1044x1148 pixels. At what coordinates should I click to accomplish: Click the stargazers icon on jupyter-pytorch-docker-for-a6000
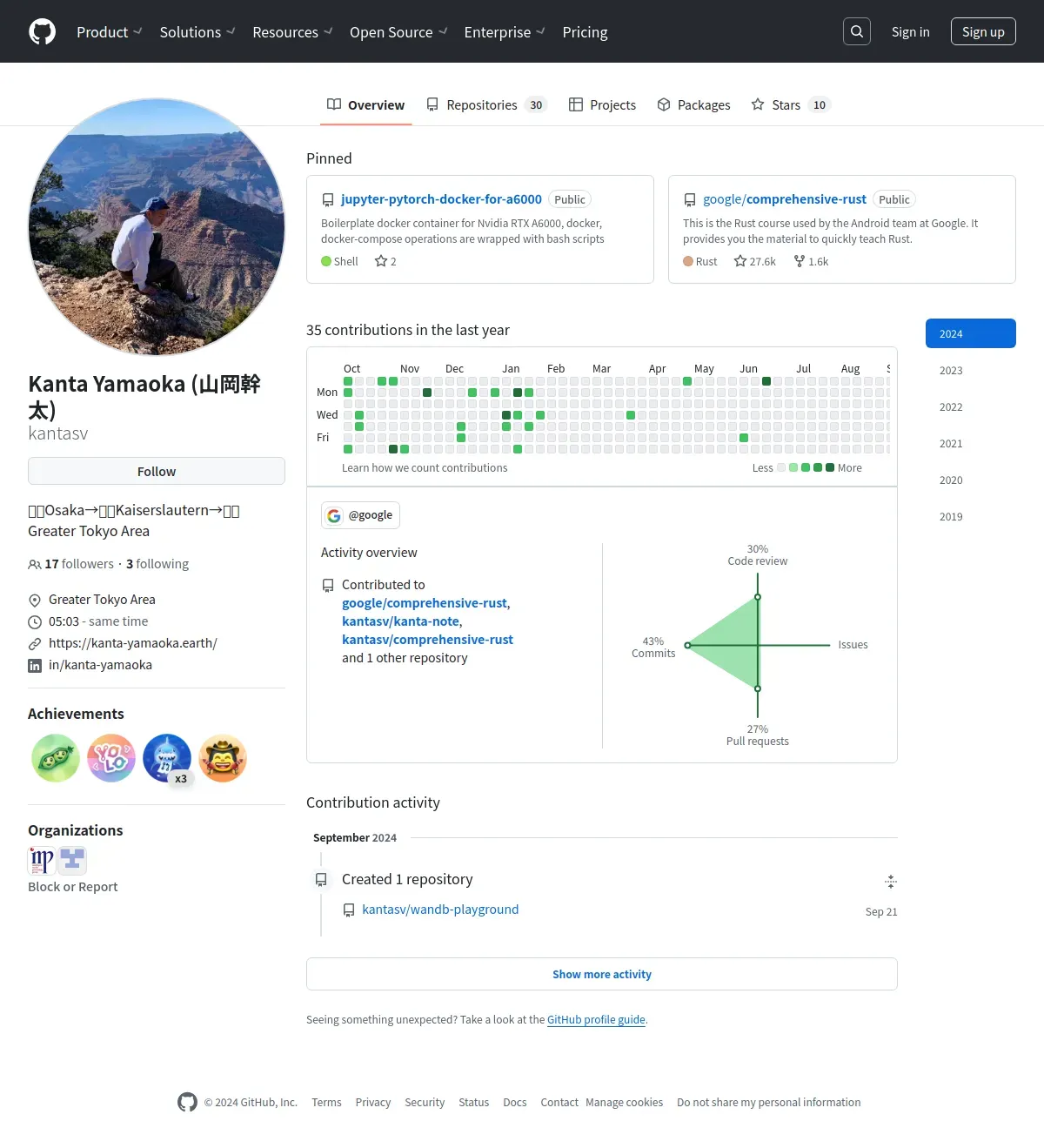381,261
